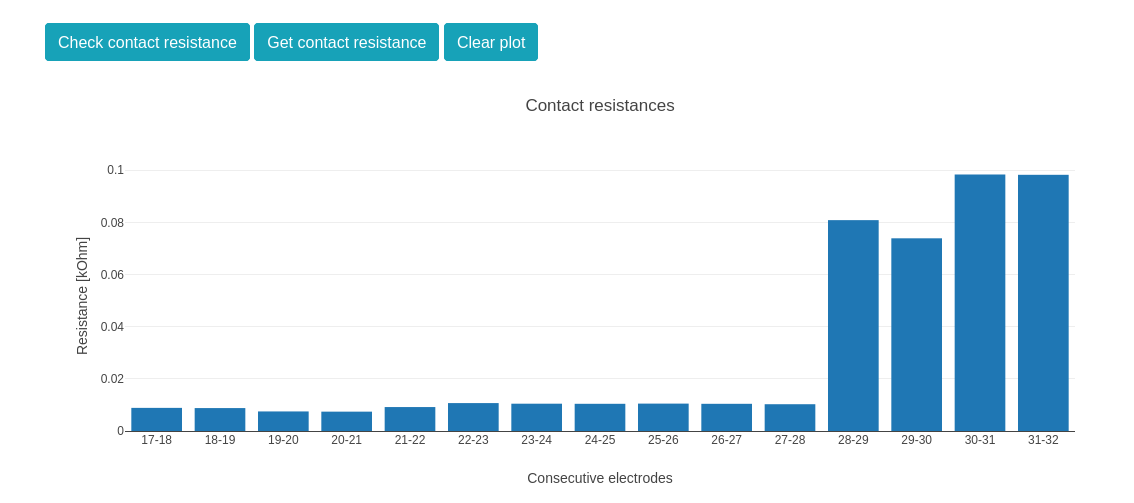Select the 23-24 resistance bar
This screenshot has width=1134, height=503.
coord(536,418)
